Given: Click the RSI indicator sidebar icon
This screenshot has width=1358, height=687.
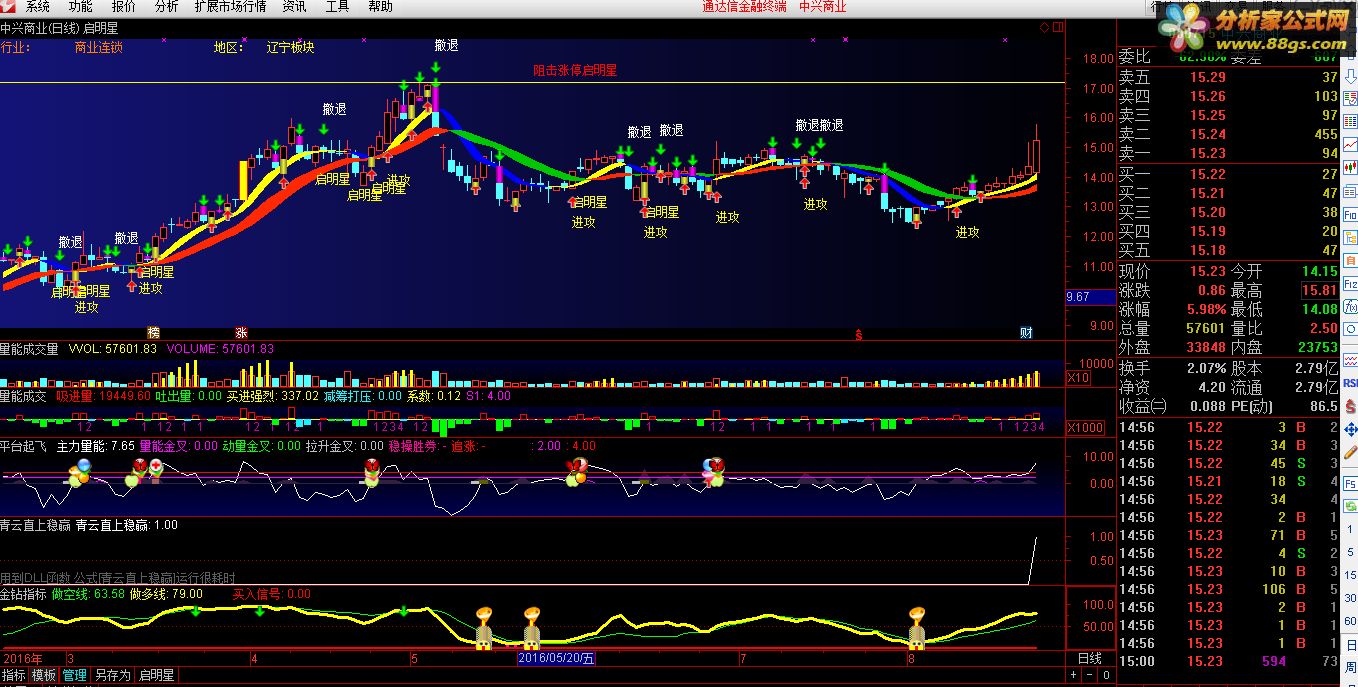Looking at the screenshot, I should pyautogui.click(x=1350, y=382).
